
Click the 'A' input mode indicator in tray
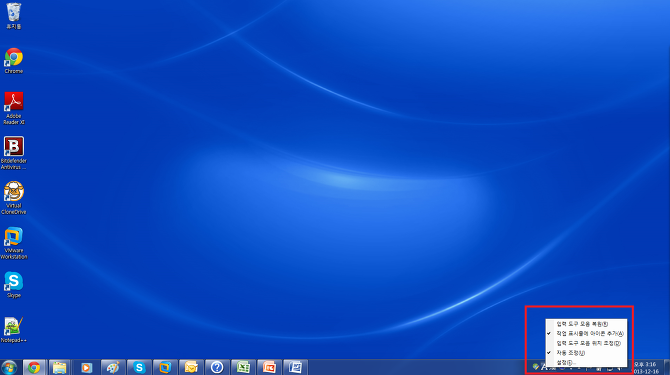[x=544, y=367]
